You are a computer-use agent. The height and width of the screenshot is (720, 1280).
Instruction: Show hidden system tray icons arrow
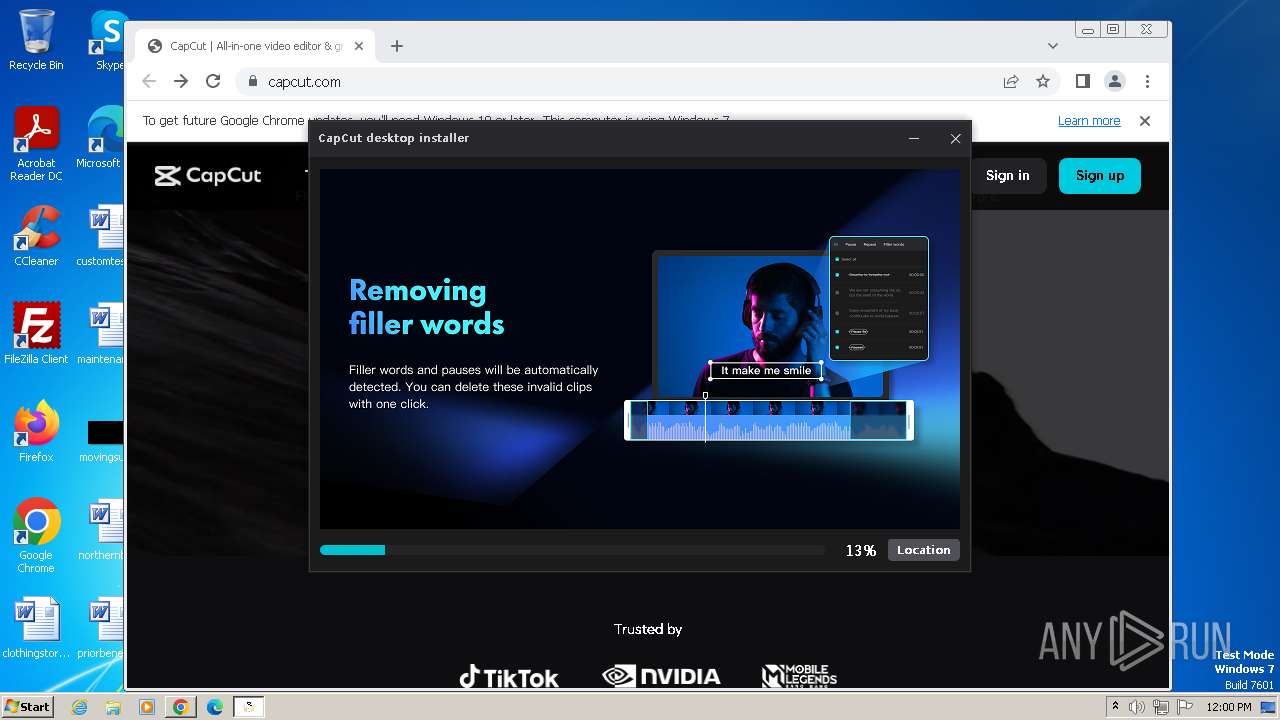pos(1115,707)
